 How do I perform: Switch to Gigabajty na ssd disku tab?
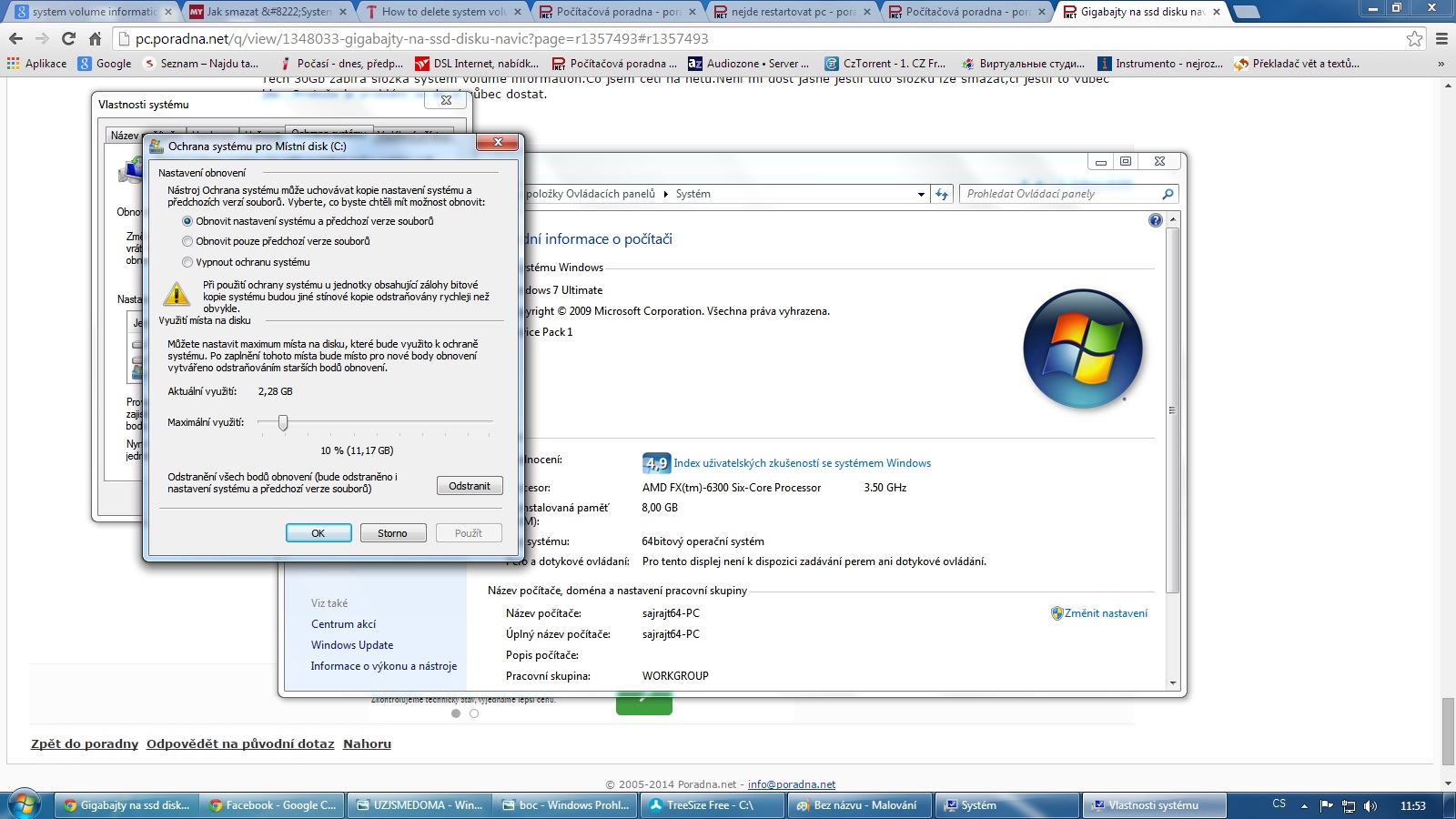tap(1141, 12)
